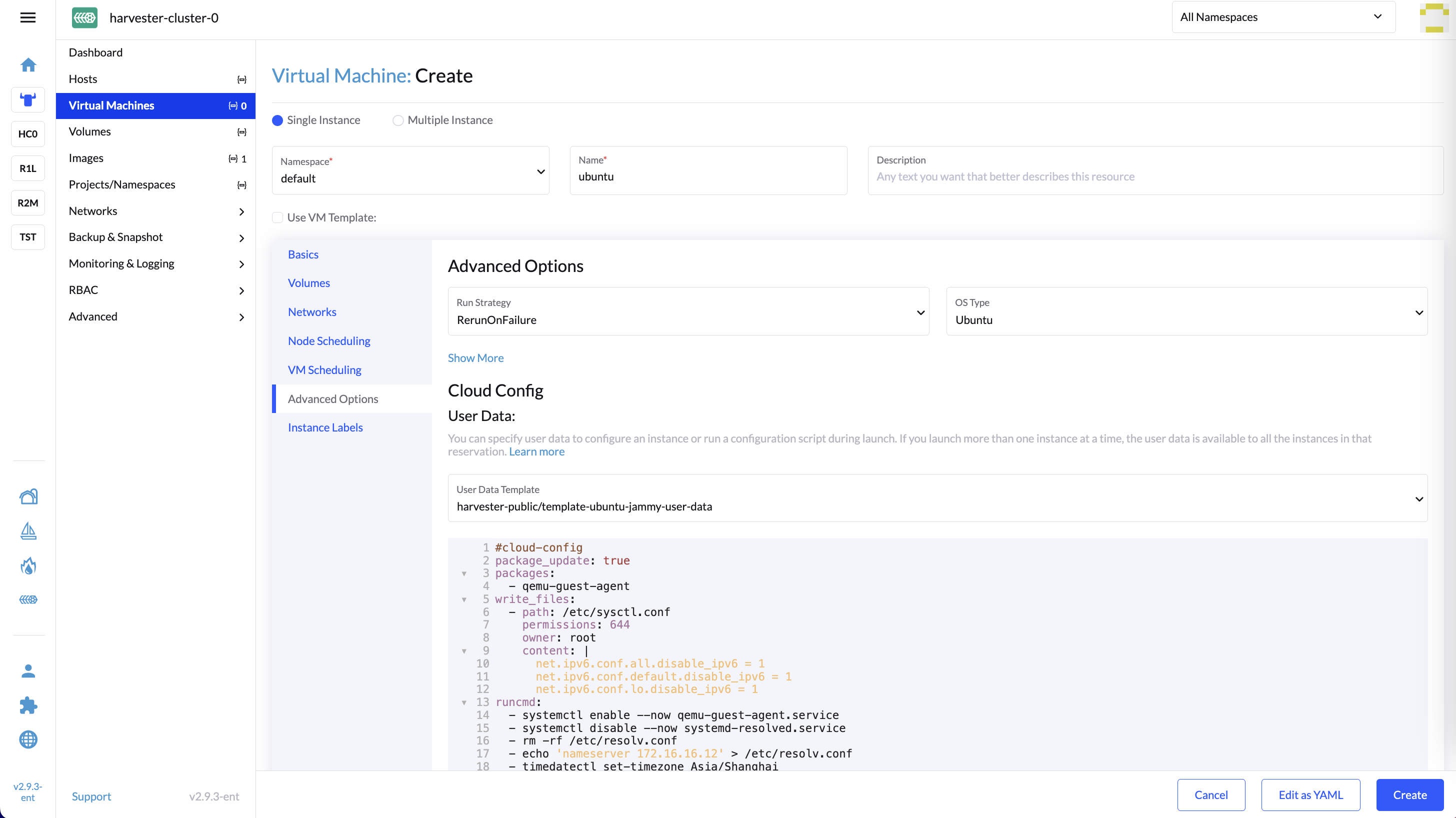Select the Single Instance radio option
Viewport: 1456px width, 818px height.
[x=277, y=120]
